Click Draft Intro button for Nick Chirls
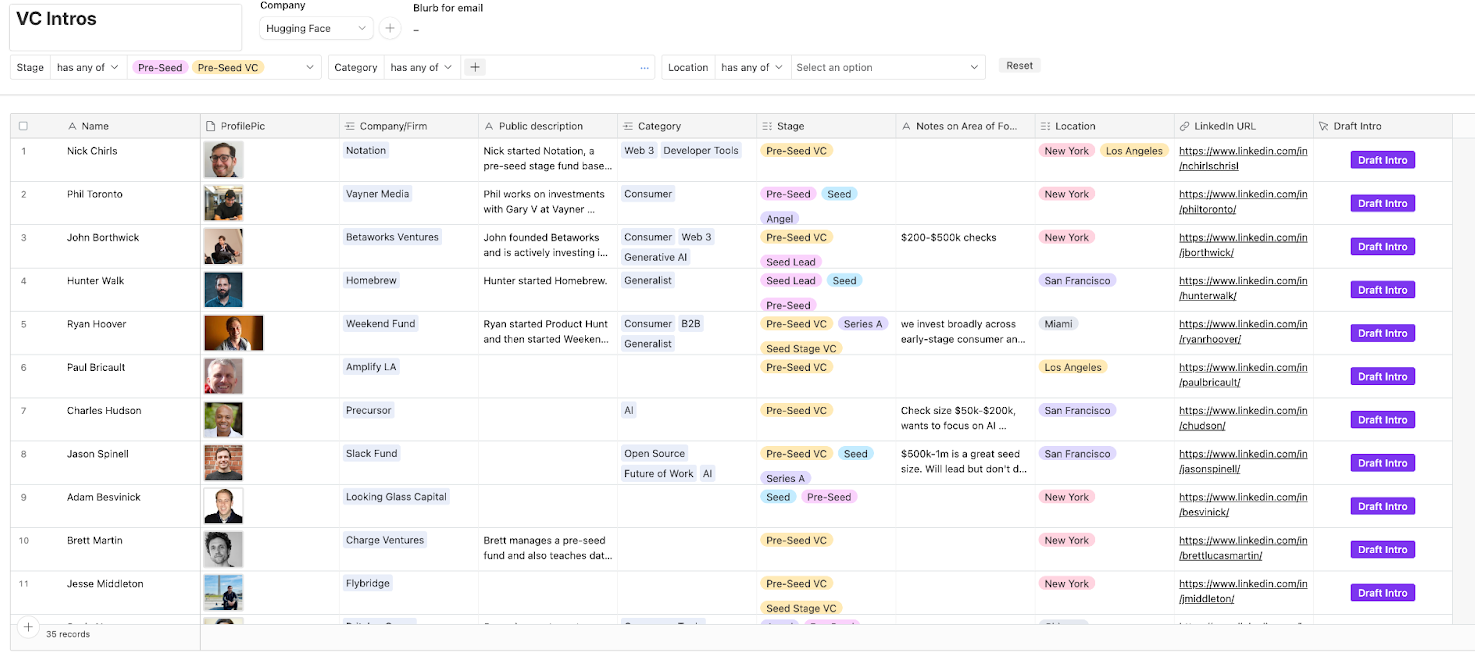Image resolution: width=1475 pixels, height=657 pixels. tap(1382, 160)
